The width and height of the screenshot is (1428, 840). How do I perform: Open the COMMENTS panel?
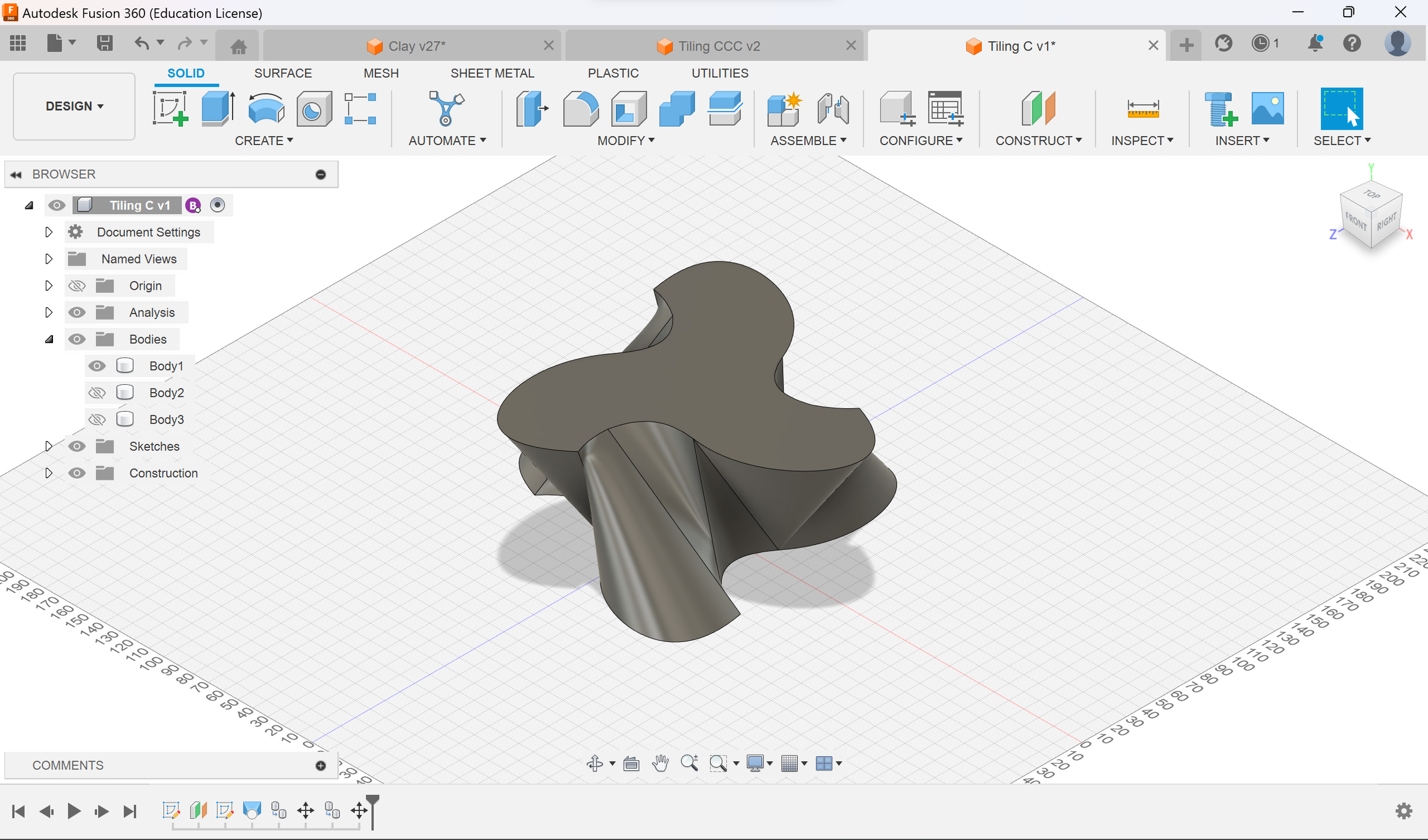tap(67, 765)
